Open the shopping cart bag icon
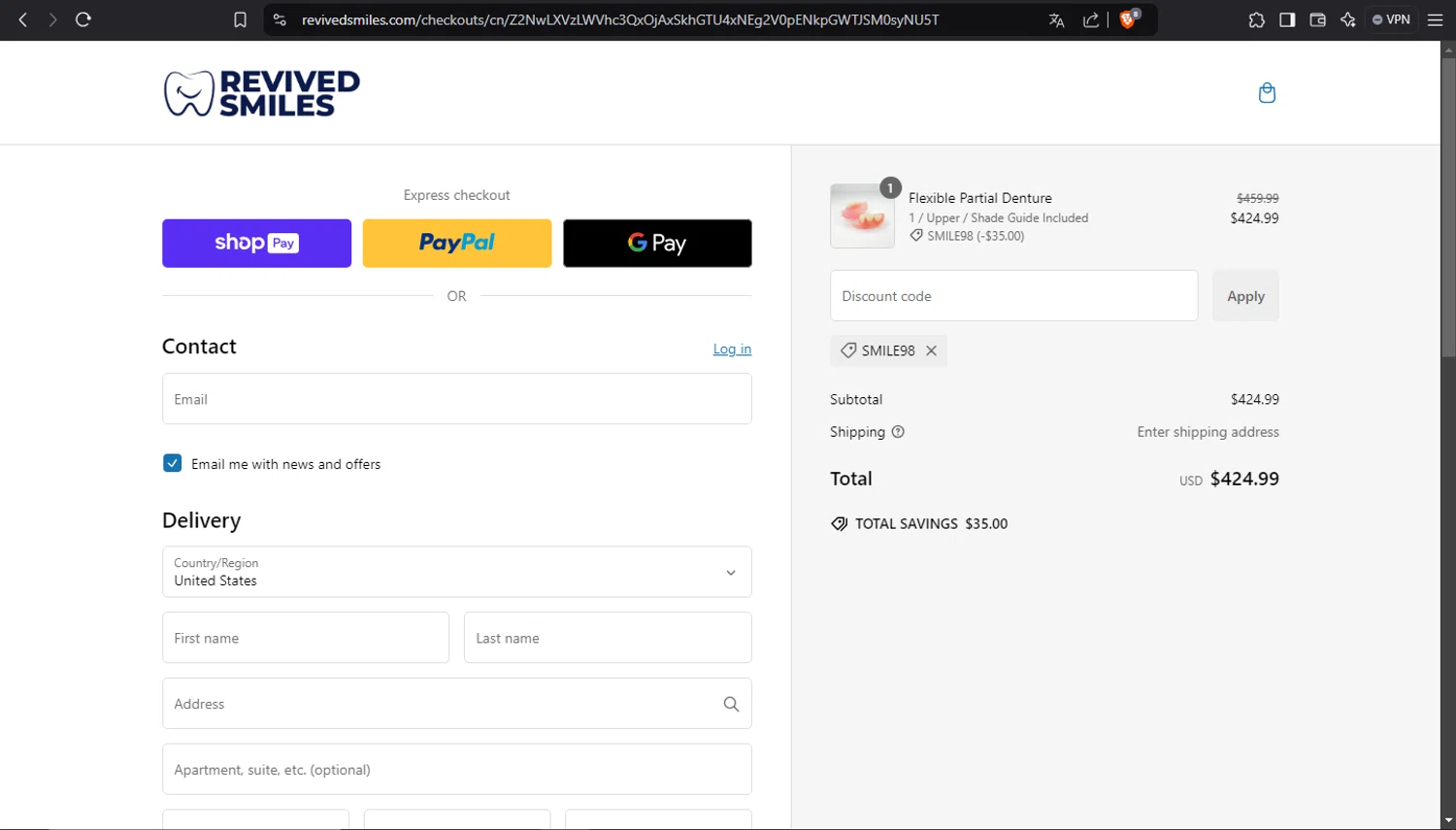The width and height of the screenshot is (1456, 830). coord(1267,92)
